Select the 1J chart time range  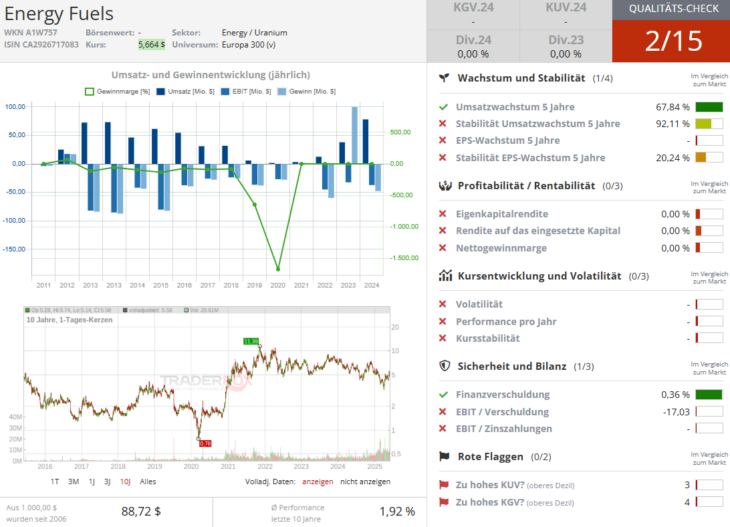[92, 481]
